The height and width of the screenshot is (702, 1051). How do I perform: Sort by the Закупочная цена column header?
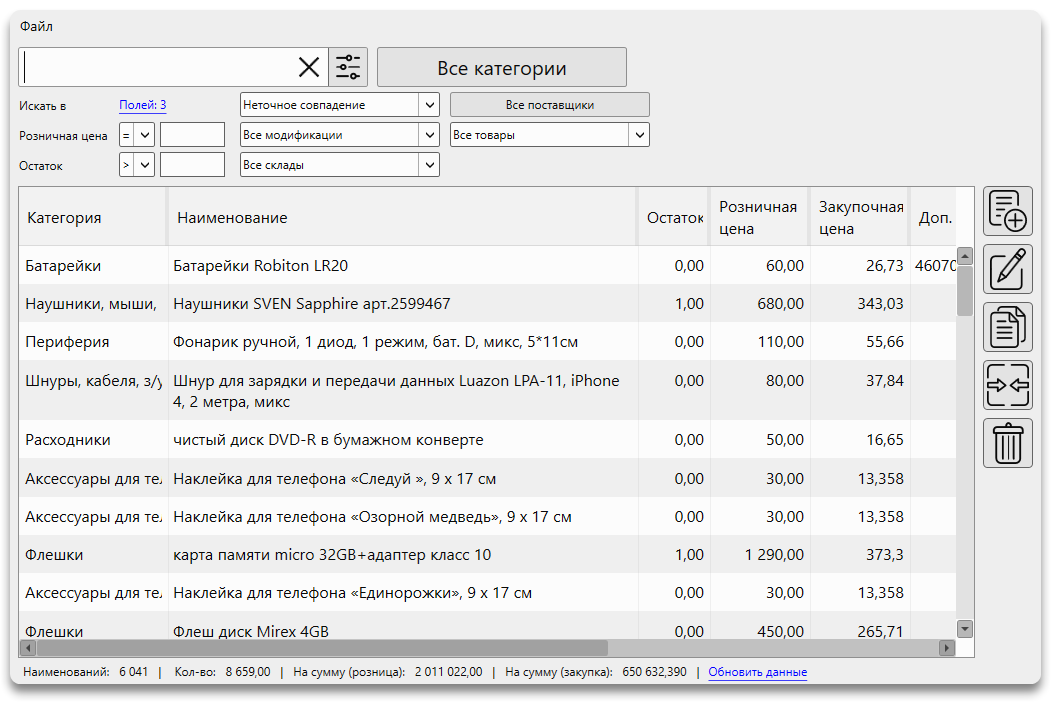tap(860, 217)
